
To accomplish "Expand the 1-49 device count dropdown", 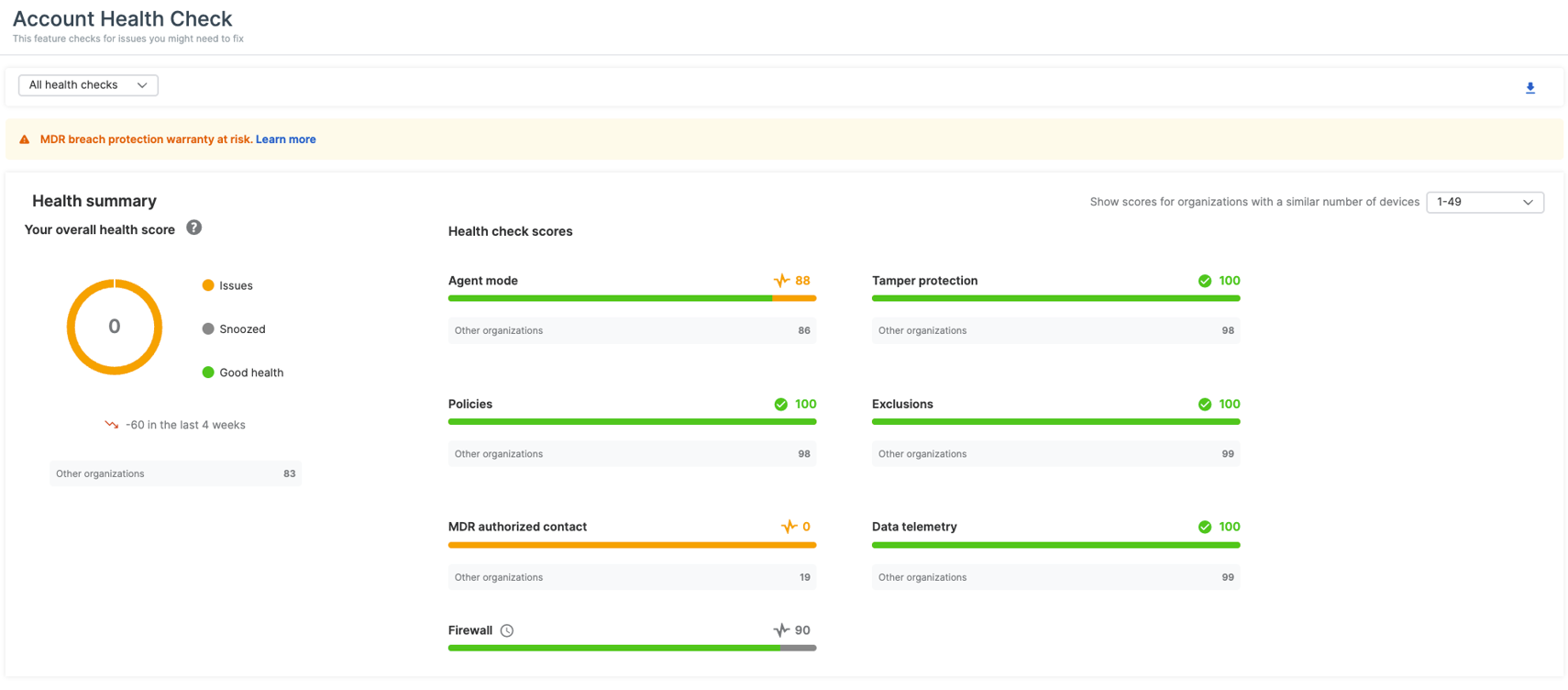I will tap(1484, 202).
